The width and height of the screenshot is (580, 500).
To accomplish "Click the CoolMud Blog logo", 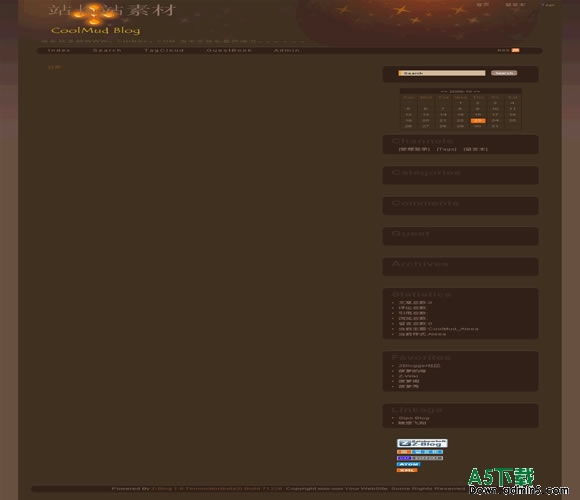I will click(x=95, y=30).
